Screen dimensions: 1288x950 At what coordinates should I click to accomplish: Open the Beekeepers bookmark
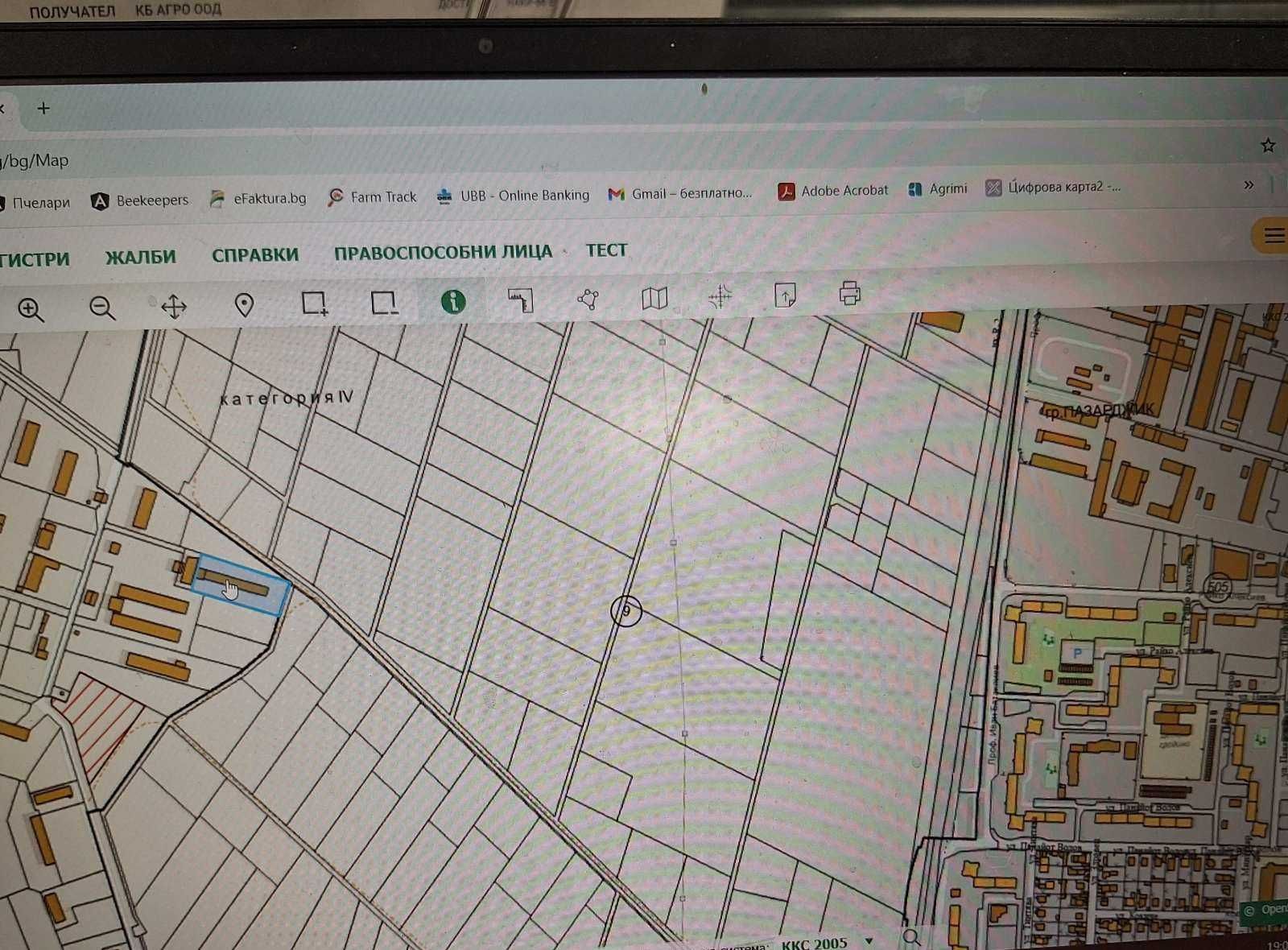point(140,200)
